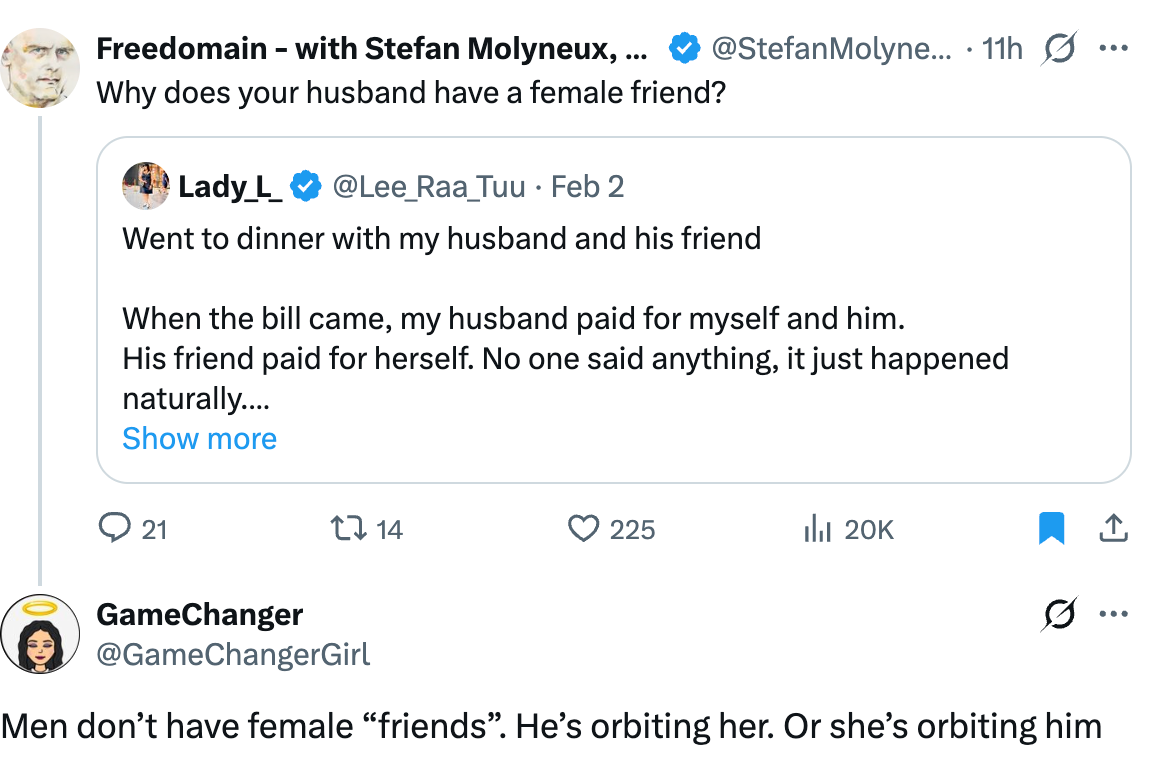
Task: Open Grok icon on GameChanger reply
Action: (x=1057, y=615)
